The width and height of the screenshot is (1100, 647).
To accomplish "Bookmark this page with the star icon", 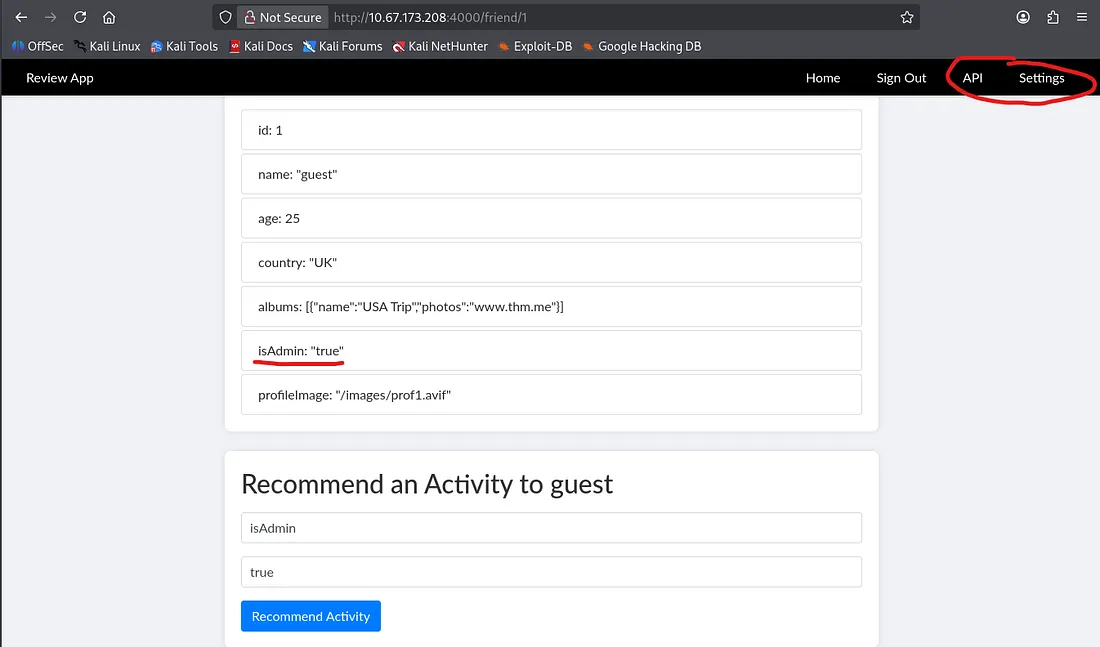I will coord(906,17).
